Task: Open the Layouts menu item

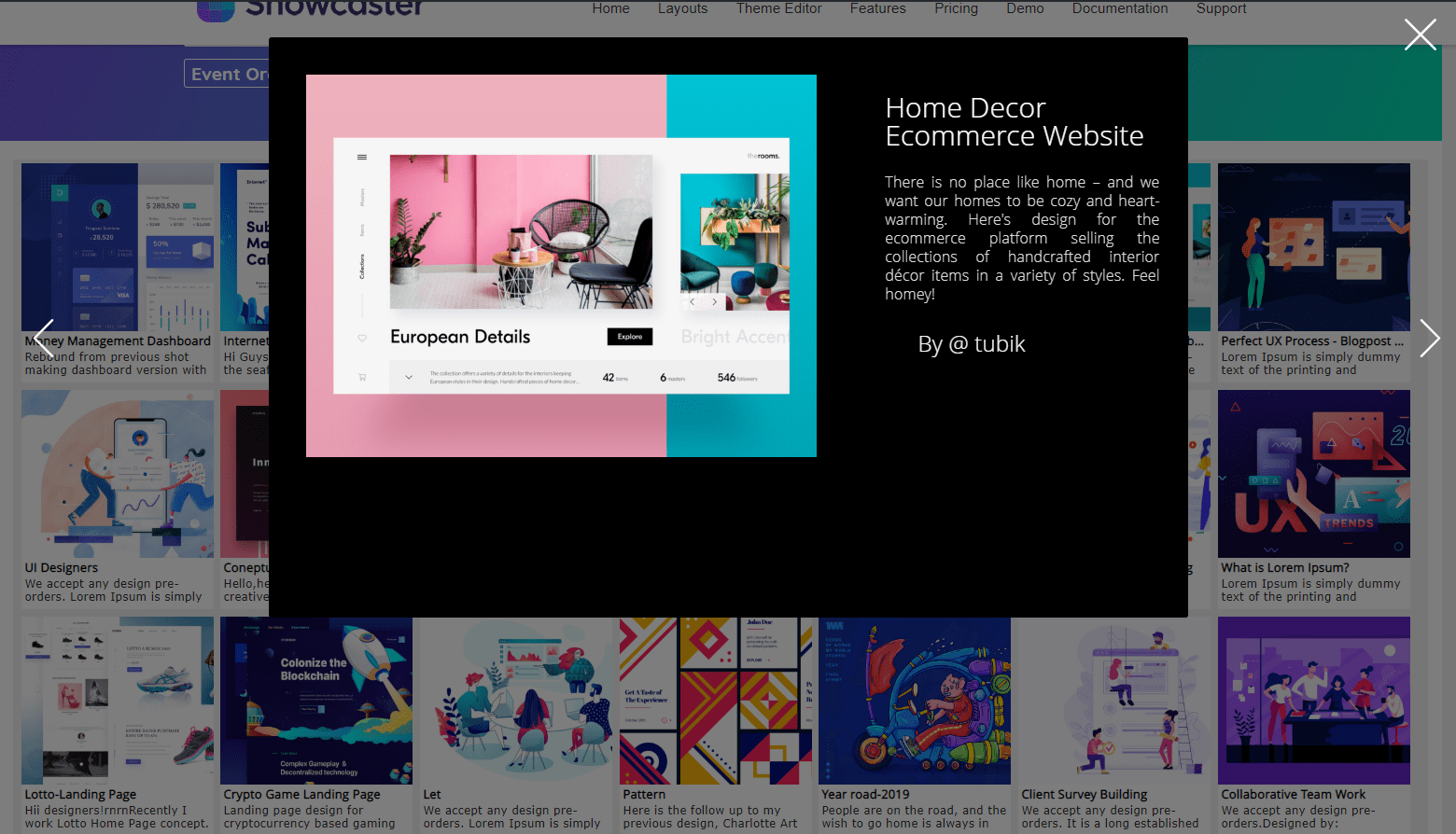Action: coord(682,8)
